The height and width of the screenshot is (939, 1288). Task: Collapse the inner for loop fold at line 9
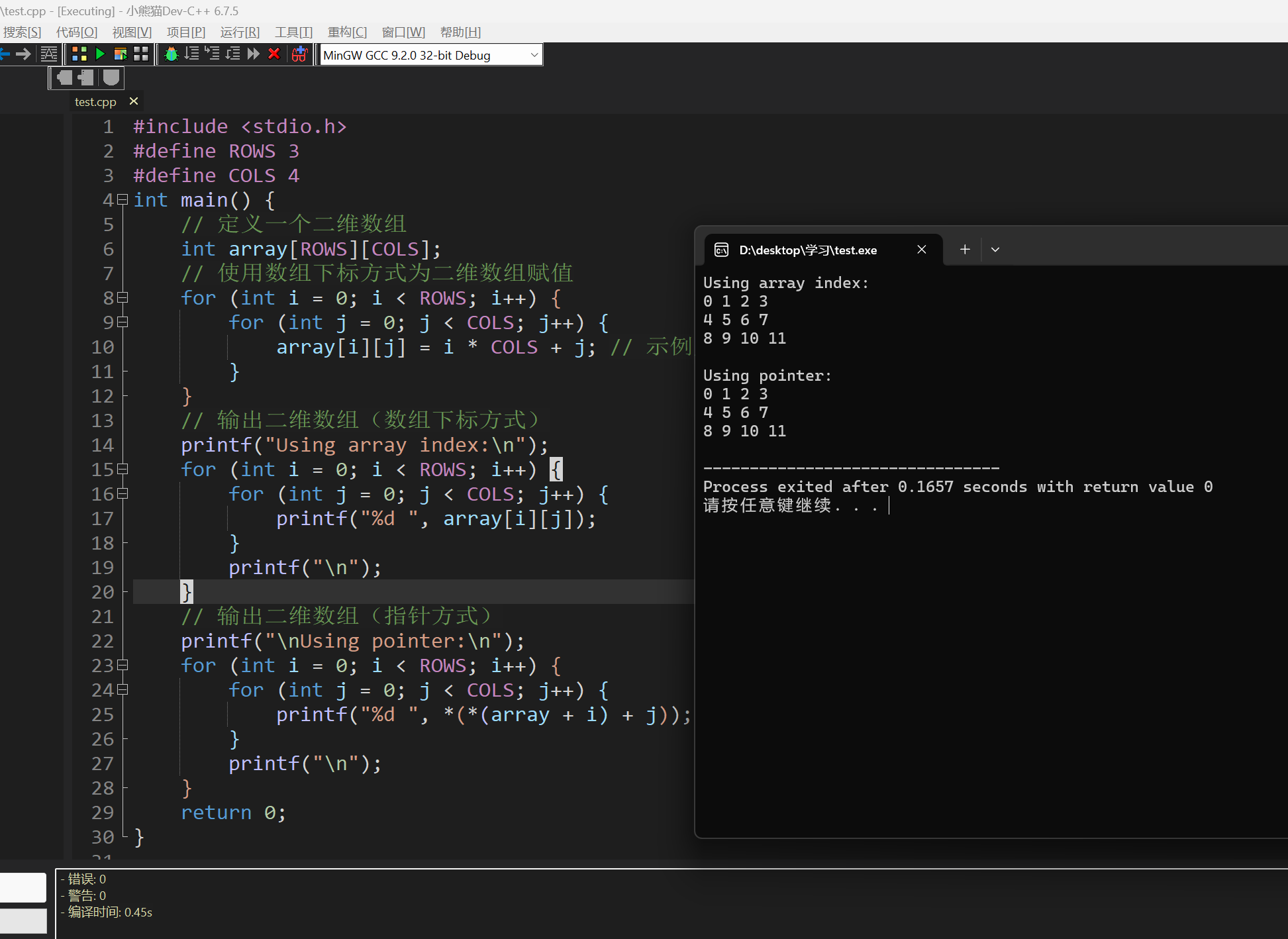(x=123, y=322)
